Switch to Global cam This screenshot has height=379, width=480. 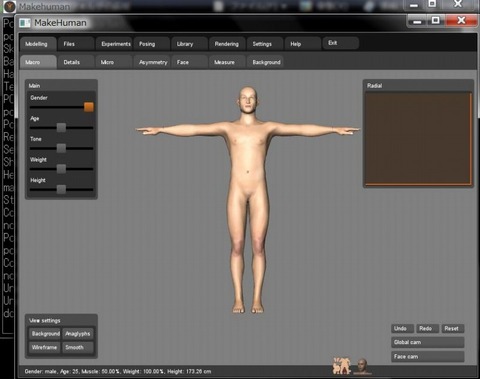pos(428,342)
